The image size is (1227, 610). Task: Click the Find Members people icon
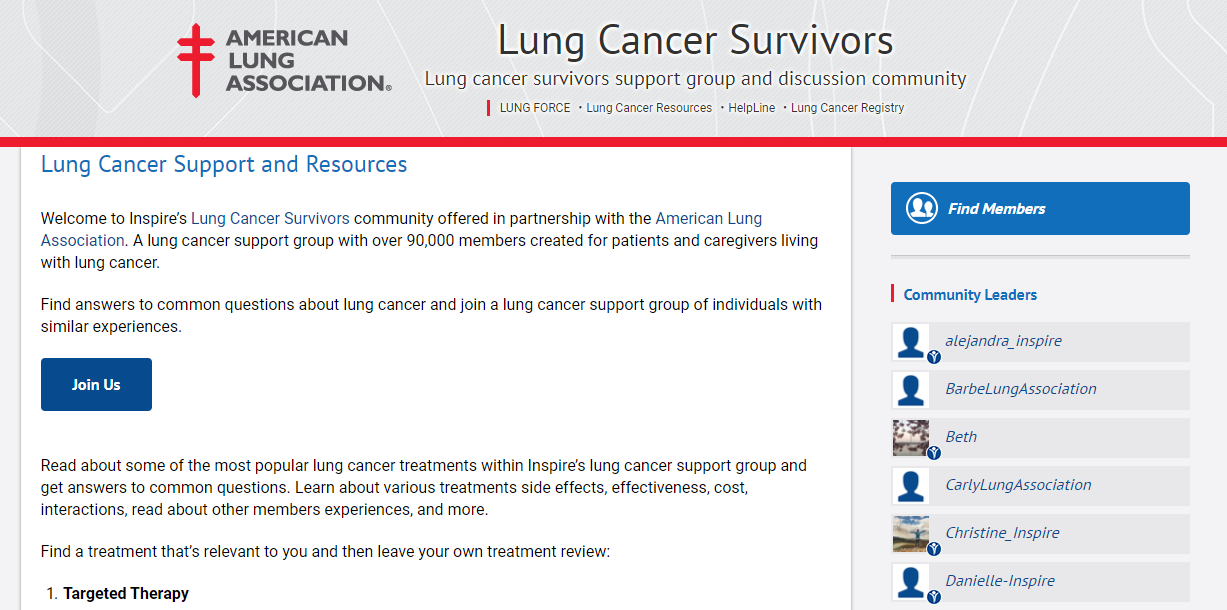click(921, 208)
